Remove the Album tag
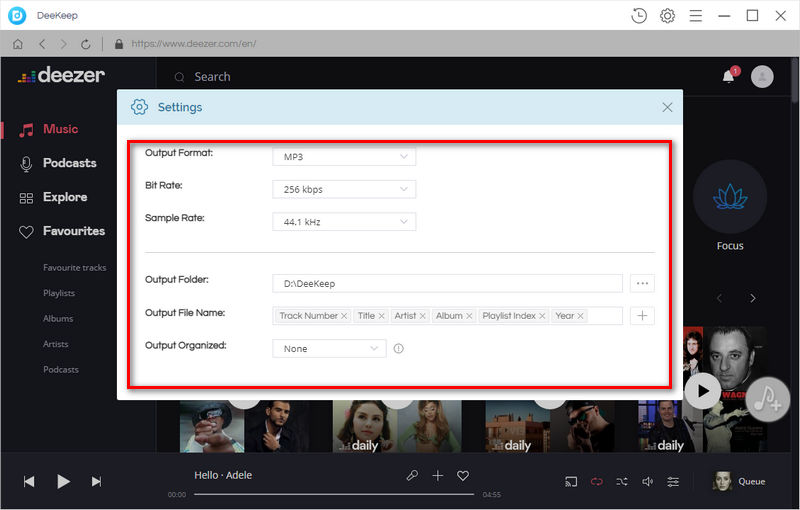This screenshot has height=510, width=800. pyautogui.click(x=469, y=316)
